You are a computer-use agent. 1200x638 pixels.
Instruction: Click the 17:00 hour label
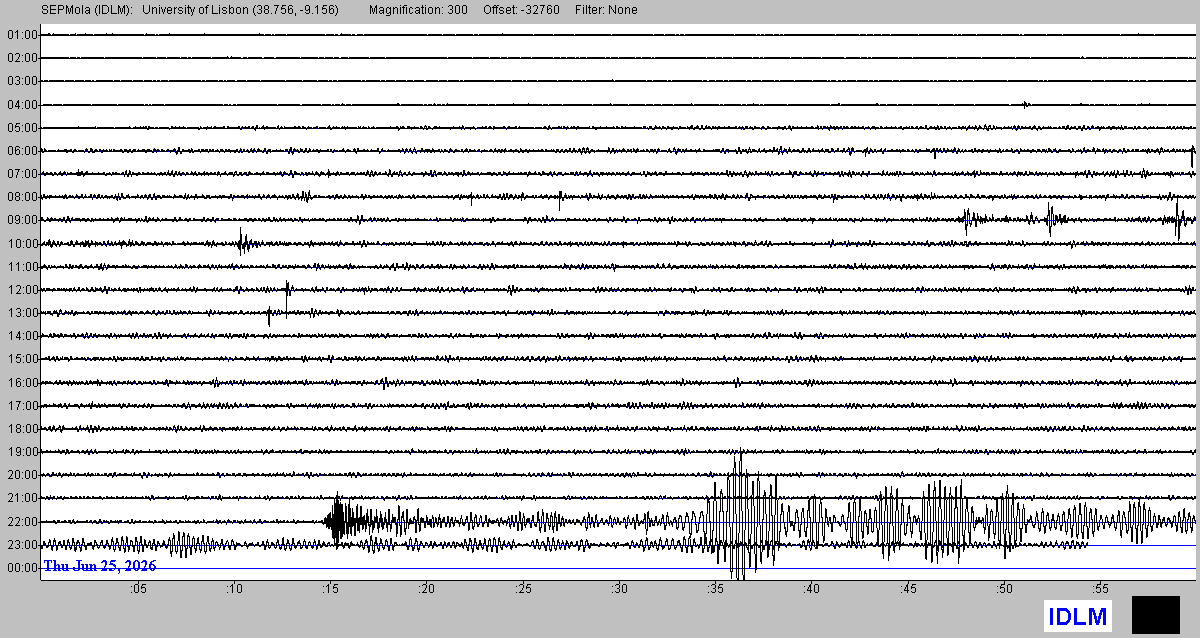[22, 406]
